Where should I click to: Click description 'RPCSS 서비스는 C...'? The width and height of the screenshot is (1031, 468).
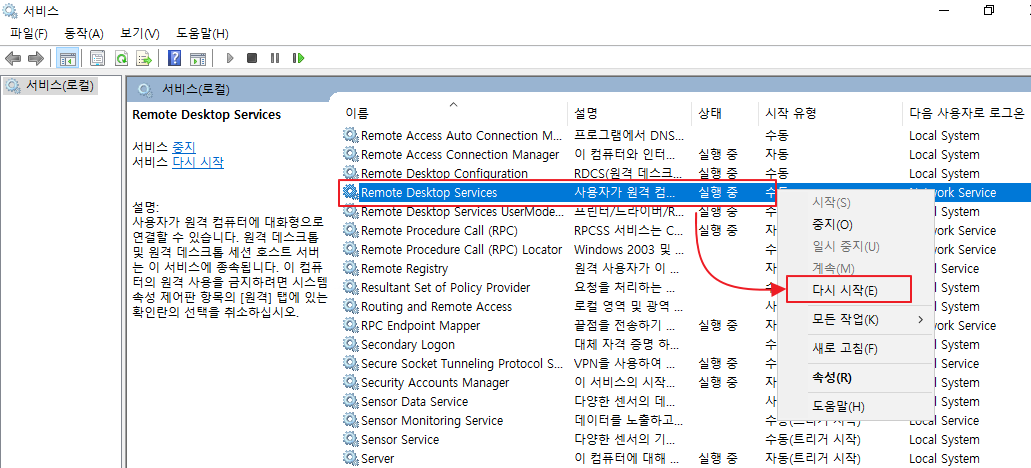[x=628, y=231]
